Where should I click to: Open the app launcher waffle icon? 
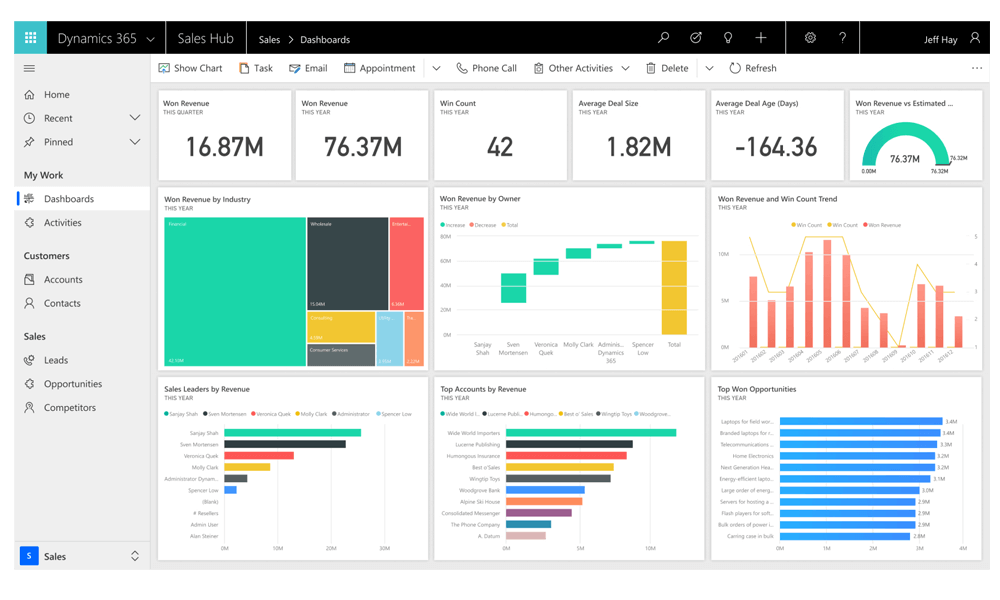[30, 38]
